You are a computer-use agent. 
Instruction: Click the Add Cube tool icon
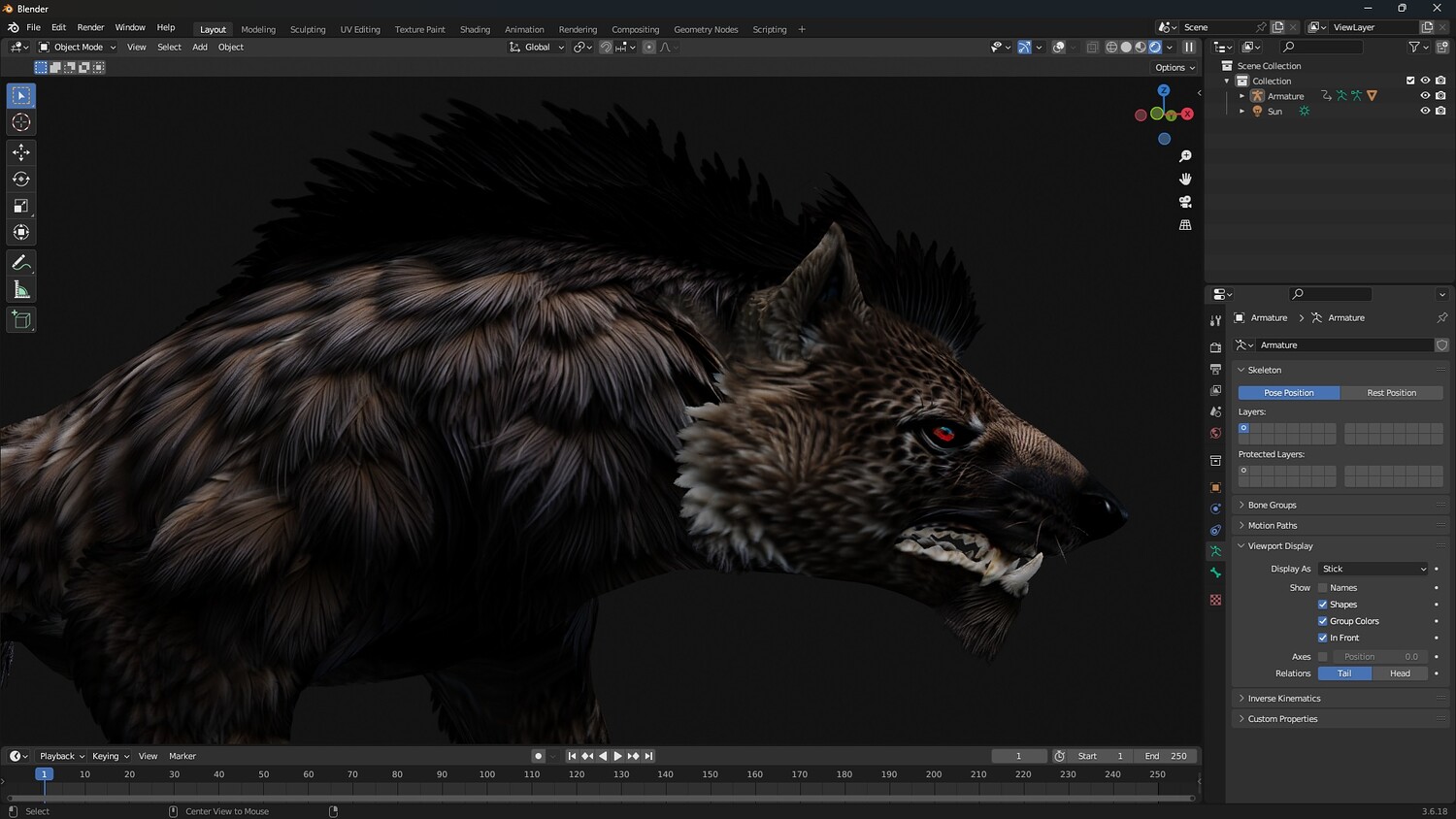21,320
